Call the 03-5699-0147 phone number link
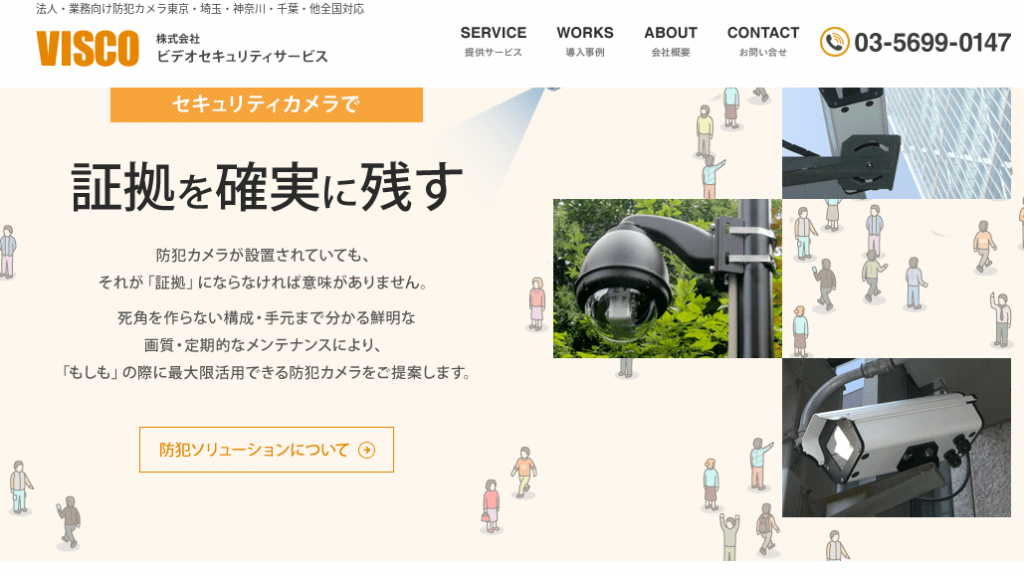This screenshot has width=1024, height=576. (x=931, y=43)
